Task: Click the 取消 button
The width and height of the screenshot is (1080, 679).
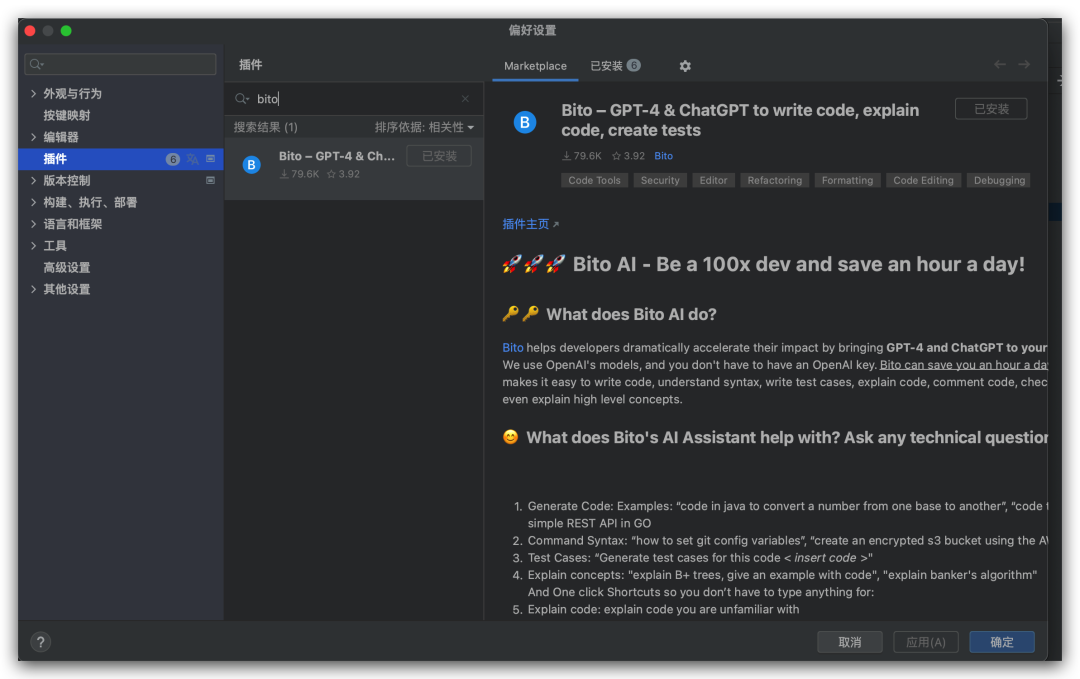Action: click(850, 642)
